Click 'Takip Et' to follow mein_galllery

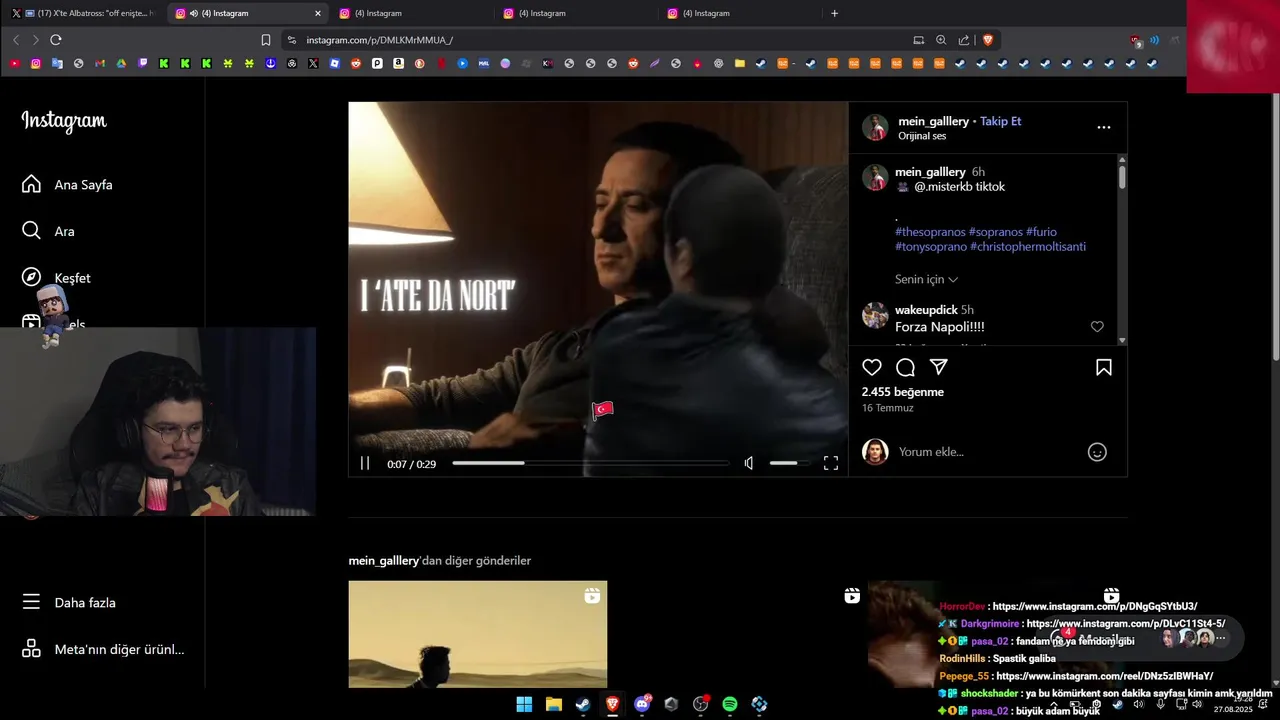1000,121
